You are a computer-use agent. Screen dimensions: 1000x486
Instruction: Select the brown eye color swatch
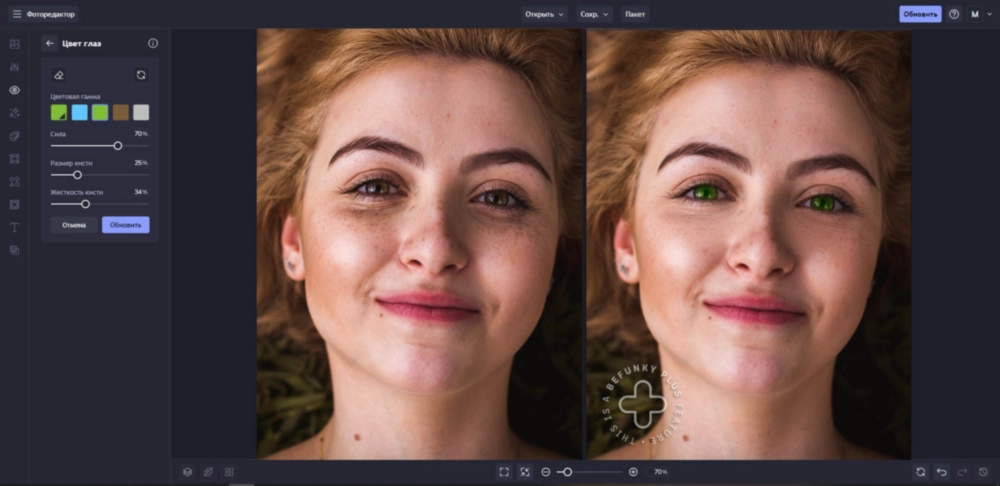[x=121, y=113]
